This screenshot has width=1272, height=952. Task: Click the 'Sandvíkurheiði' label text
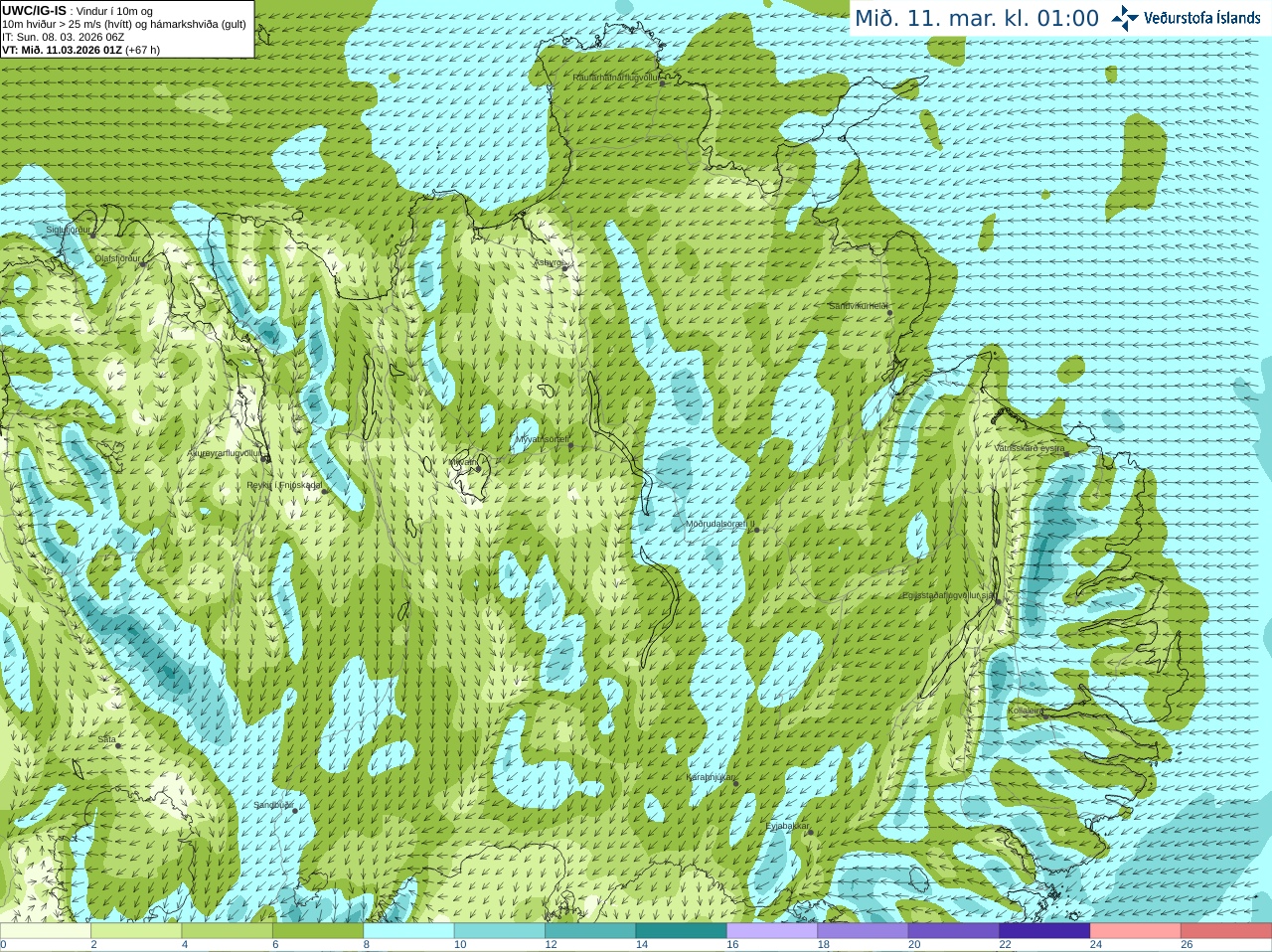tap(859, 306)
